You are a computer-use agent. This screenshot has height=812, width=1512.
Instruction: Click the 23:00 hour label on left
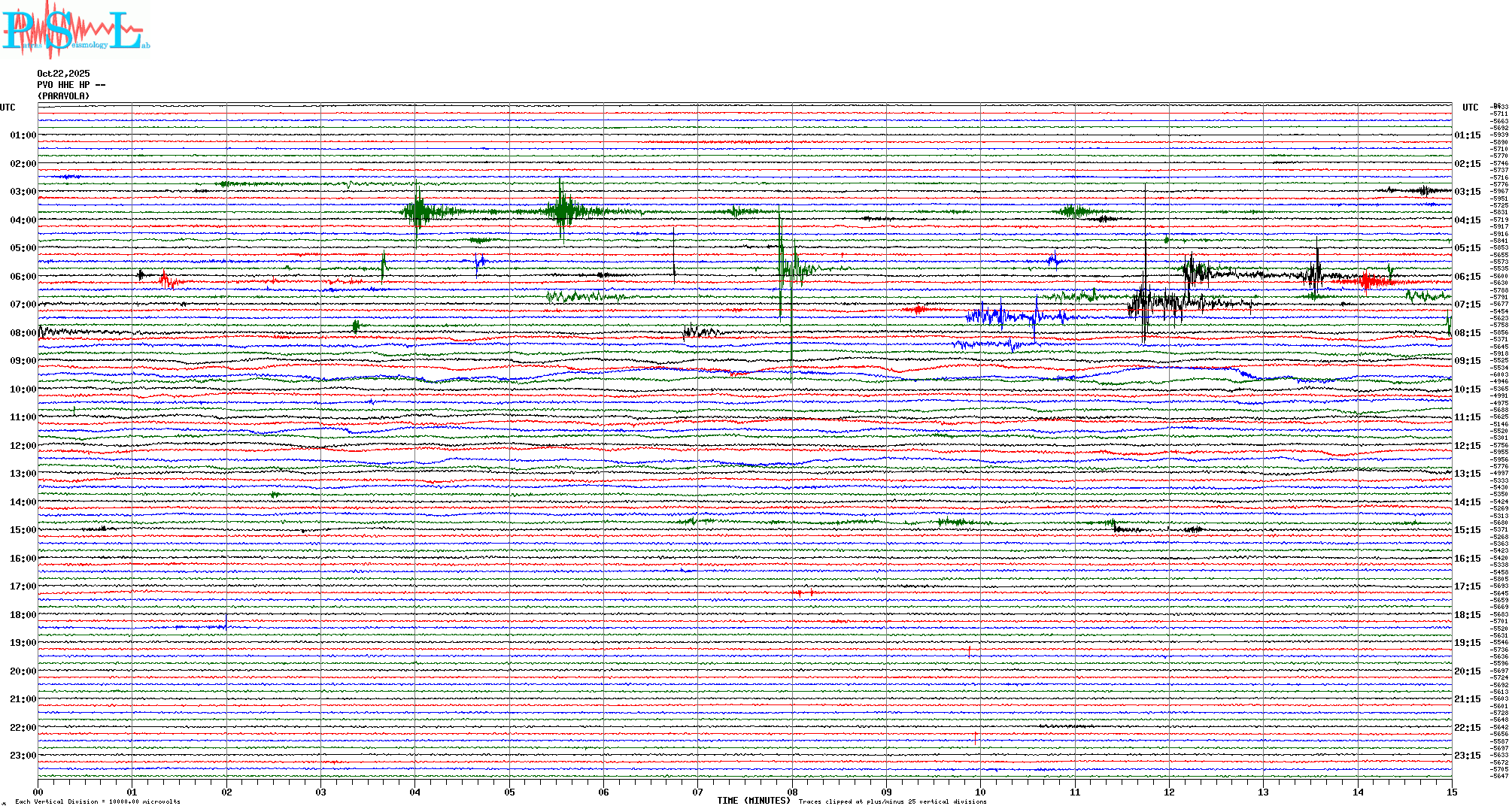[x=23, y=756]
